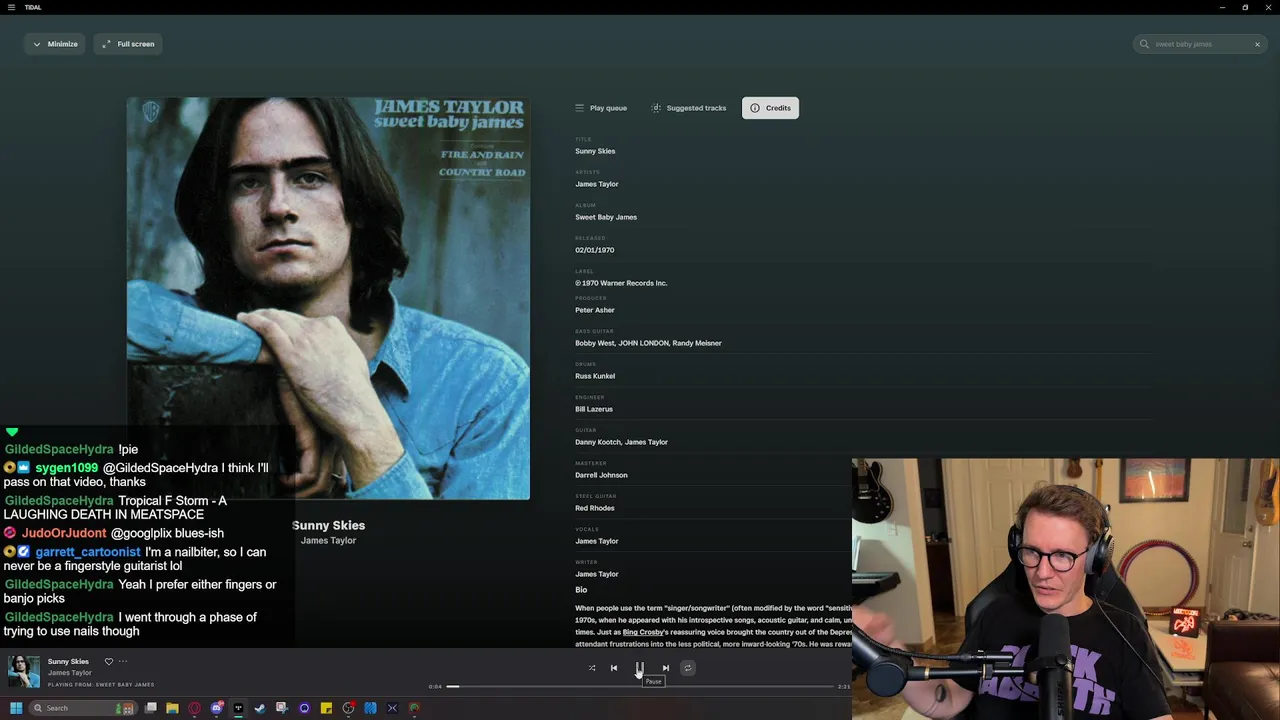Click masterer Darrell Johnson credit

601,475
